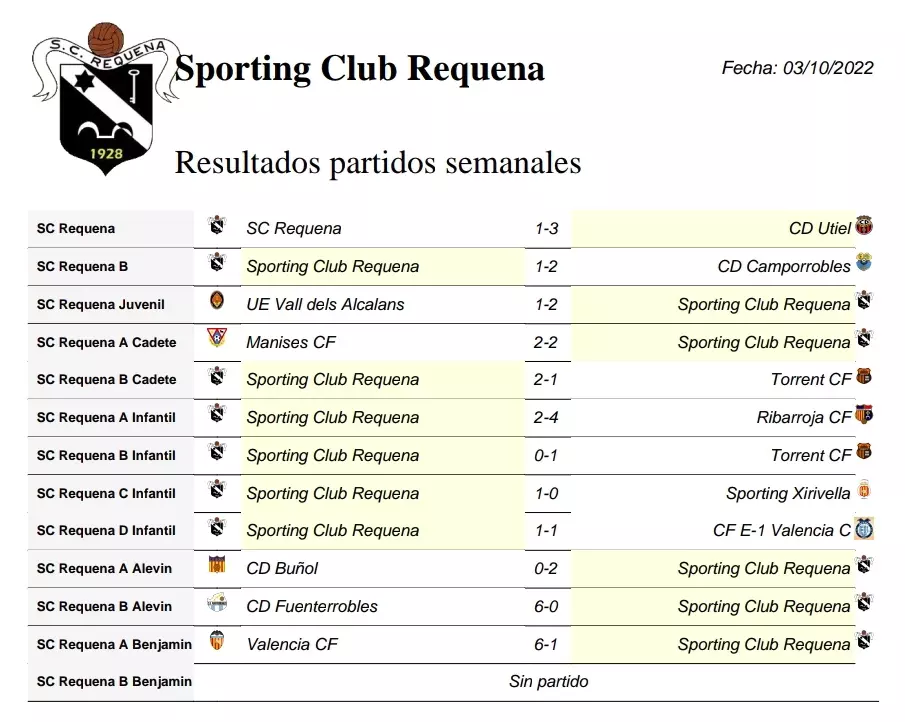This screenshot has width=905, height=722.
Task: Click the CD Buñol team badge
Action: (x=216, y=566)
